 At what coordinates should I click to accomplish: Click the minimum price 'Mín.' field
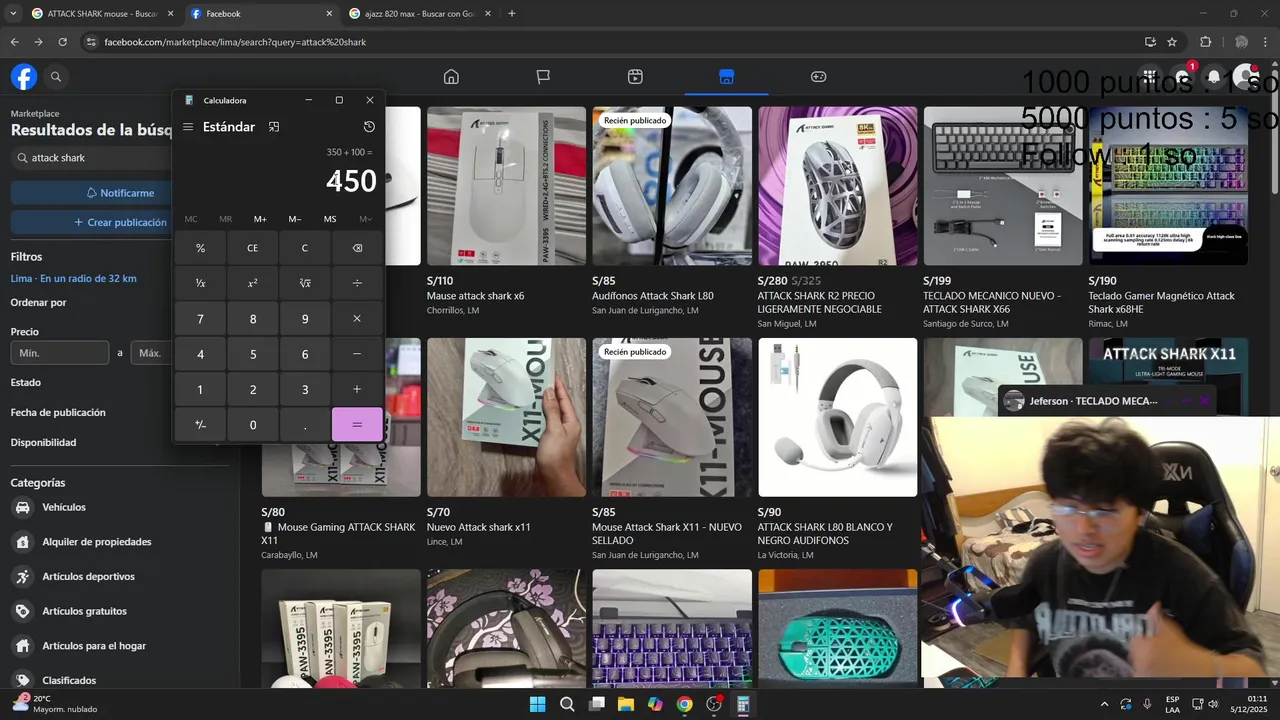pyautogui.click(x=60, y=353)
